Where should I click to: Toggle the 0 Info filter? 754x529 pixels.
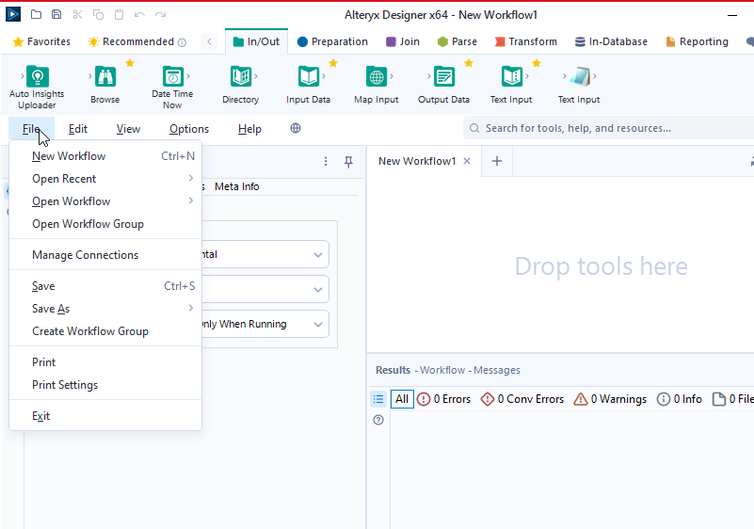tap(679, 399)
